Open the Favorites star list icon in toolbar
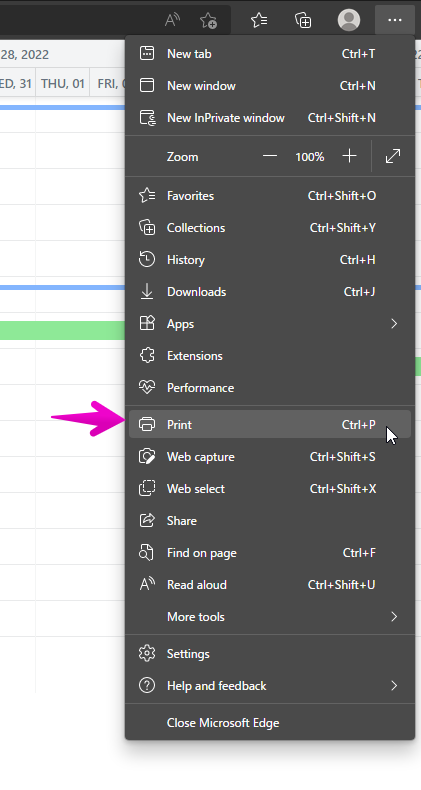 (x=259, y=20)
